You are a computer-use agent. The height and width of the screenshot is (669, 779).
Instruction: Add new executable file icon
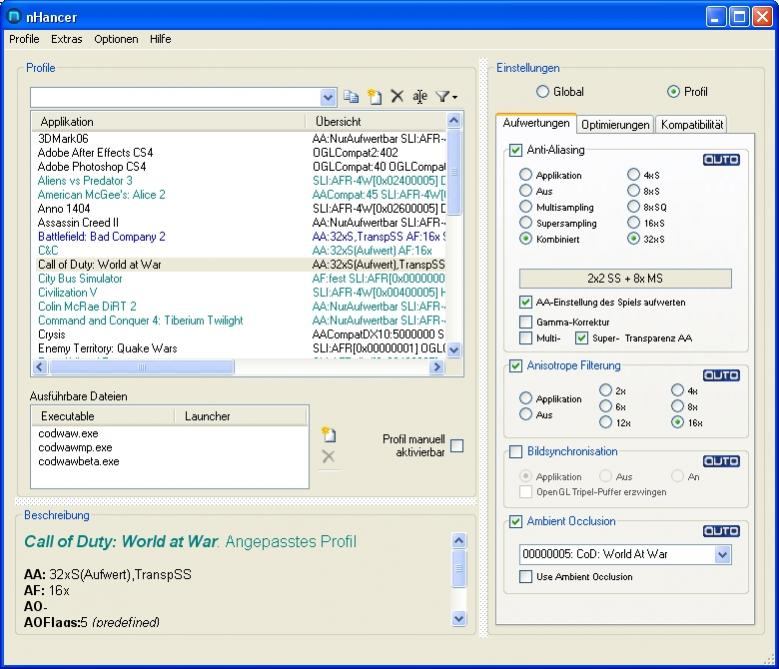pyautogui.click(x=328, y=435)
